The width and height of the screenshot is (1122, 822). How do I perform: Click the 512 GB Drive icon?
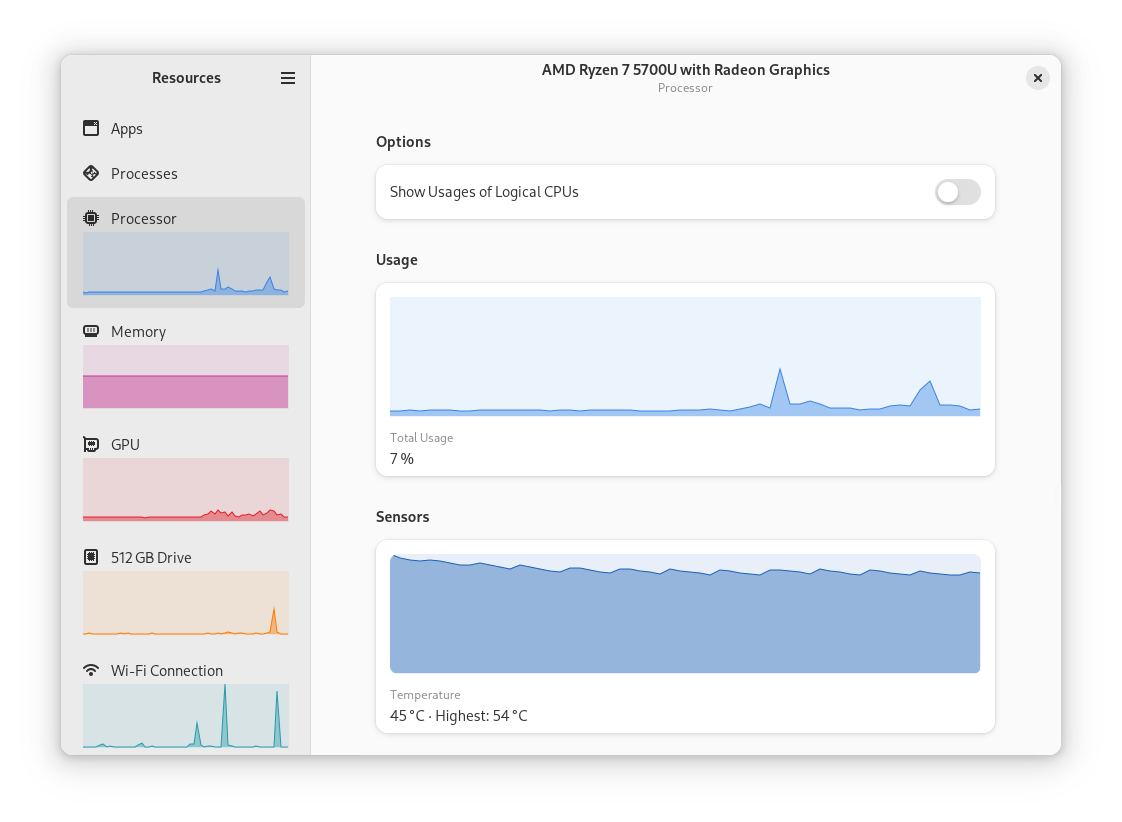point(91,557)
